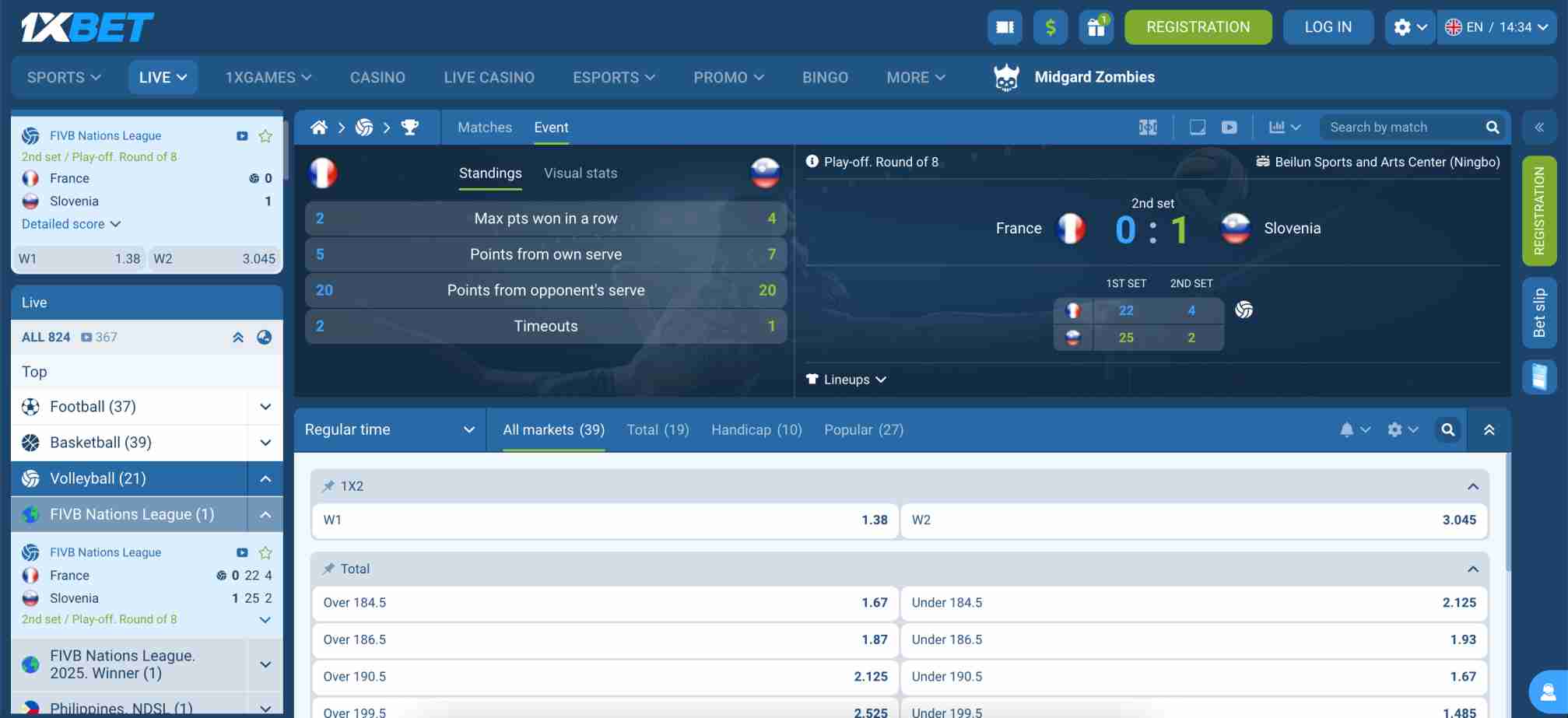Open the Regular time dropdown
The width and height of the screenshot is (1568, 718).
coord(390,430)
